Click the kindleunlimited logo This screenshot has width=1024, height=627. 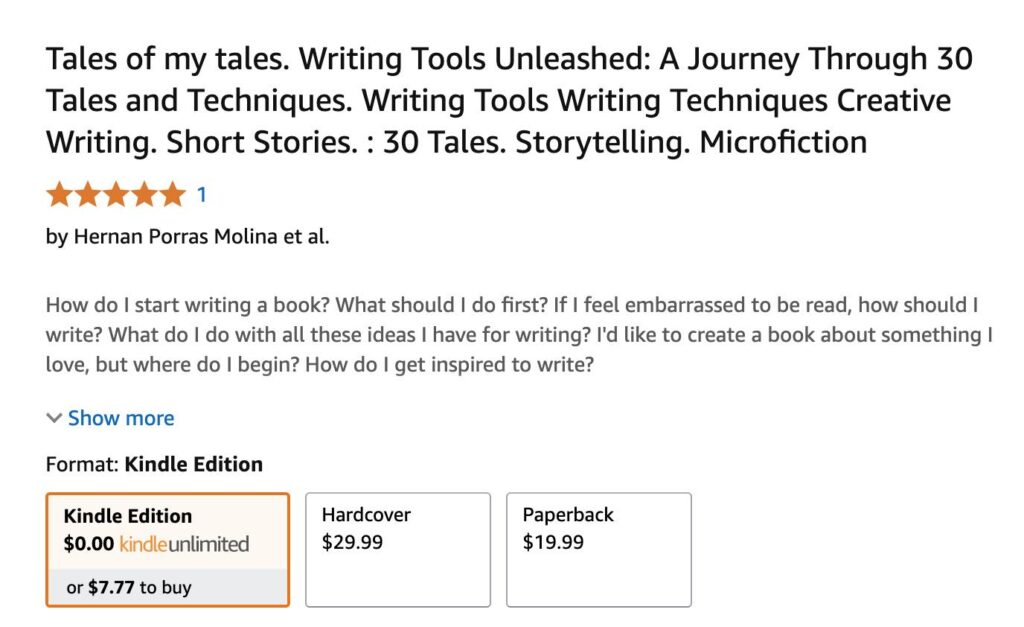coord(184,545)
